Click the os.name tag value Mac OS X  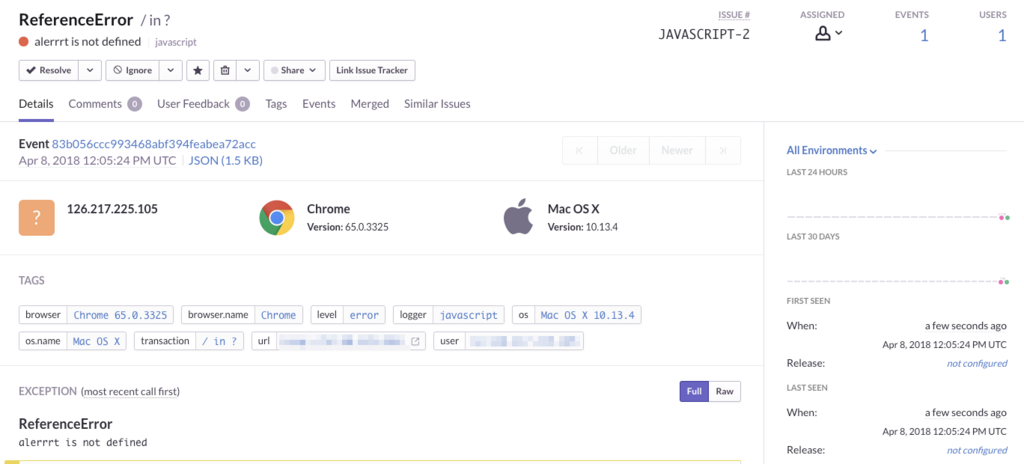tap(97, 341)
